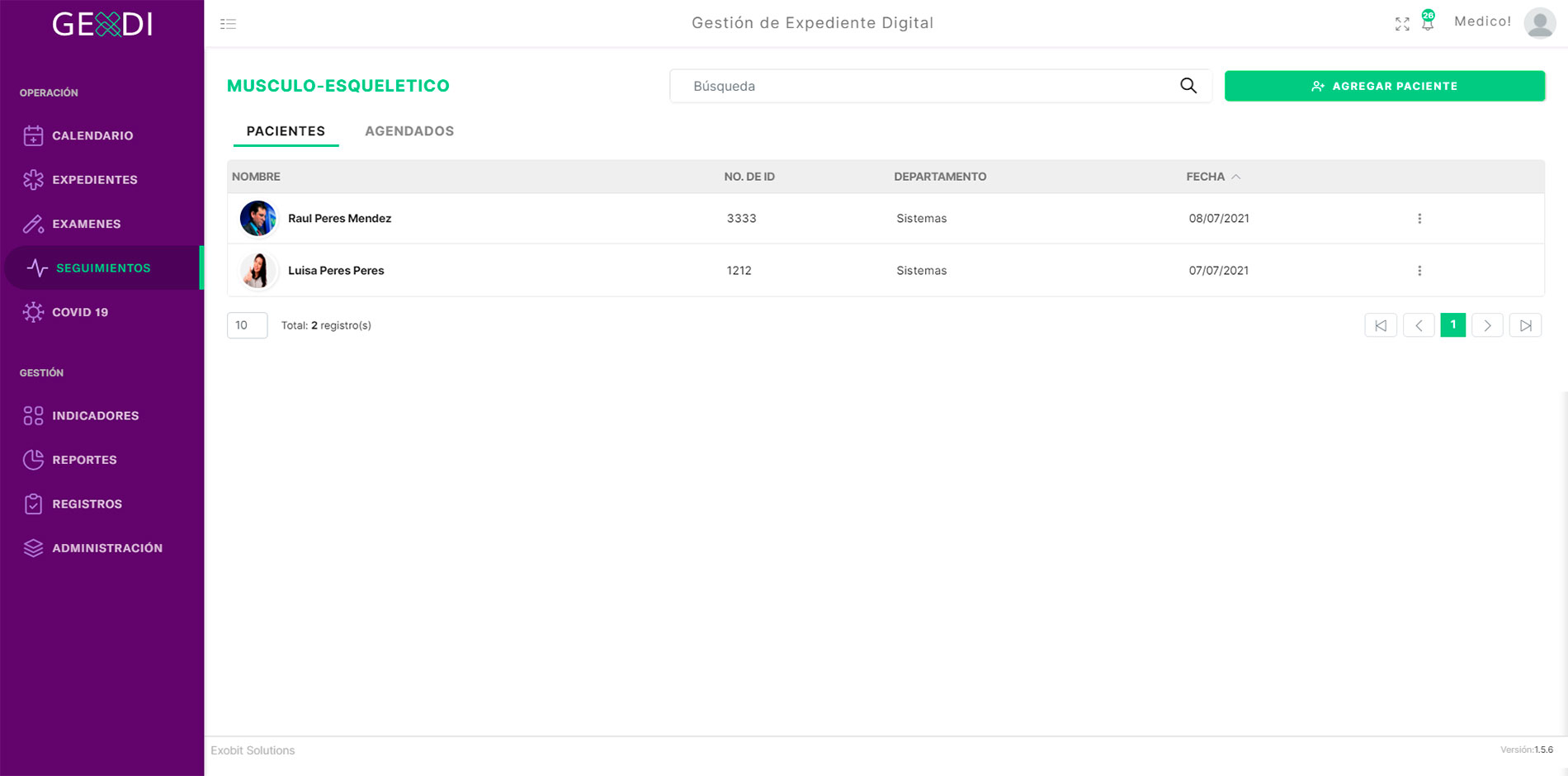The width and height of the screenshot is (1568, 776).
Task: Open notifications bell icon
Action: [1428, 22]
